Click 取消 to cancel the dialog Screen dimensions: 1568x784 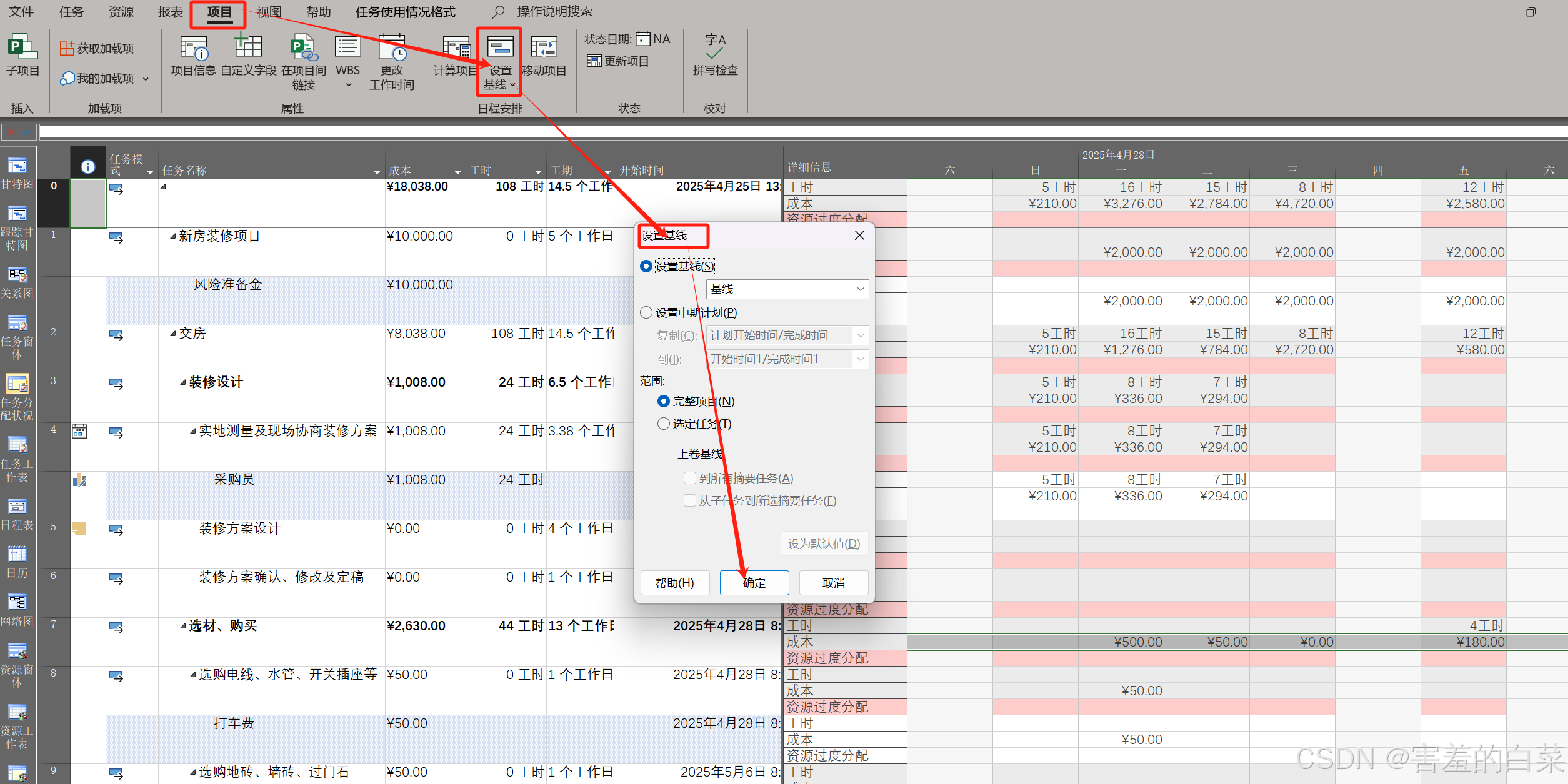pos(833,582)
